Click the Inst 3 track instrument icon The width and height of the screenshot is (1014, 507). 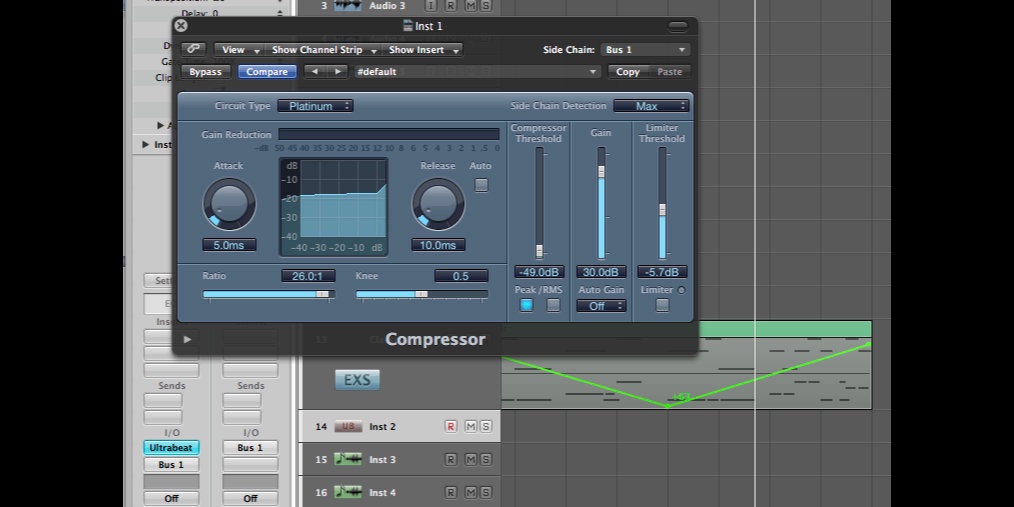point(349,460)
